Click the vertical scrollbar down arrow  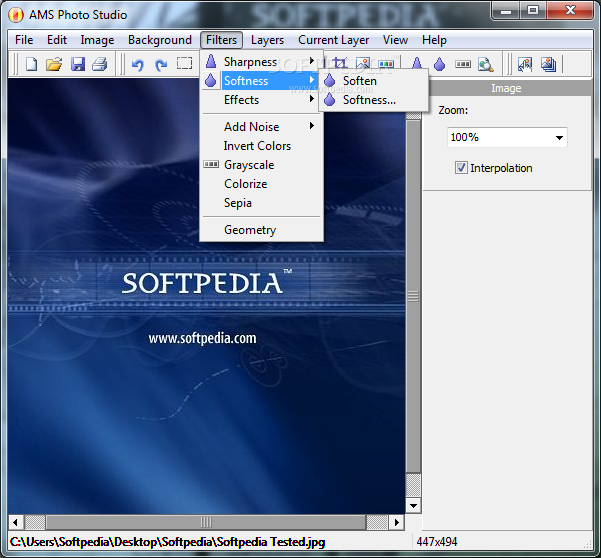(413, 505)
